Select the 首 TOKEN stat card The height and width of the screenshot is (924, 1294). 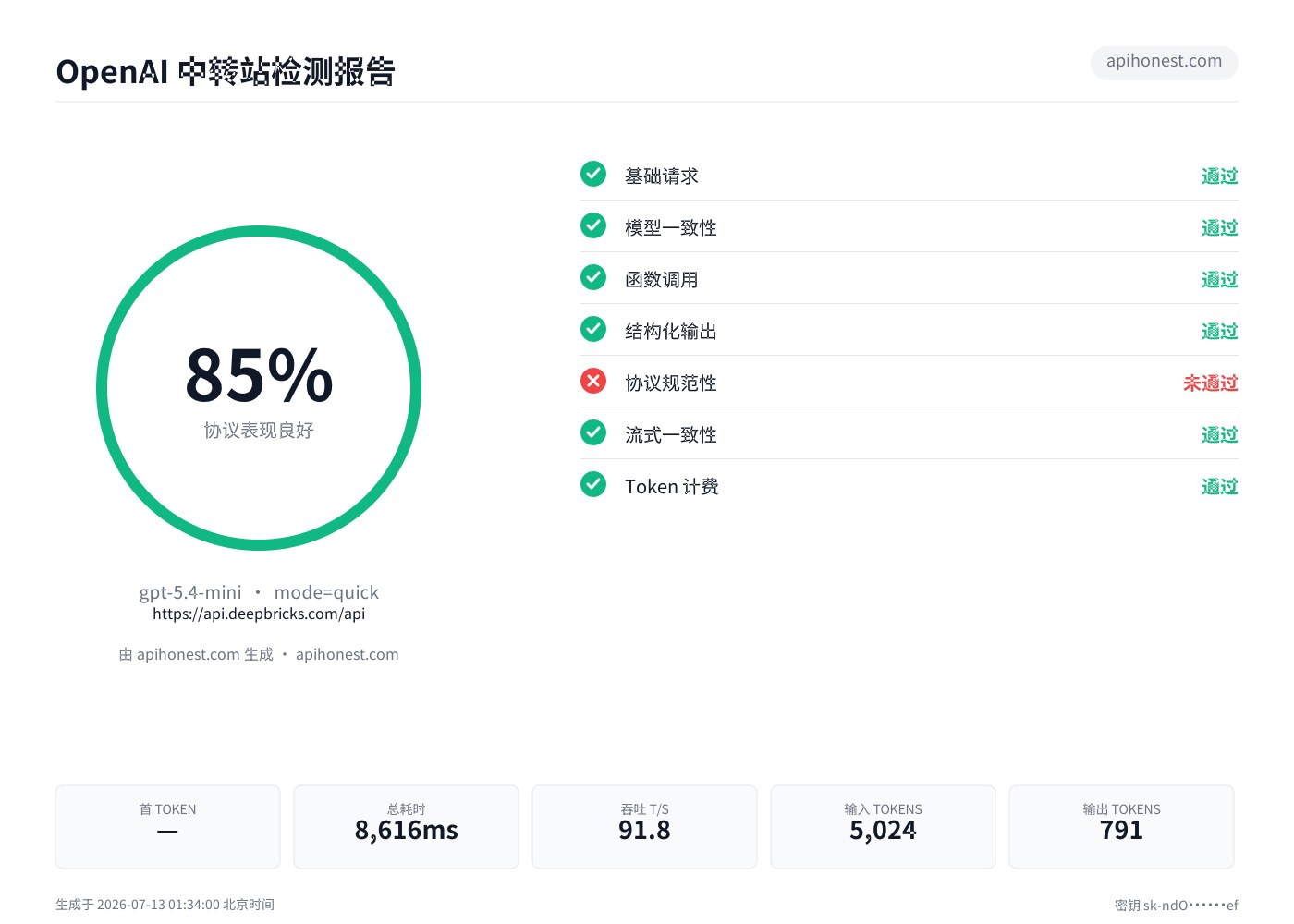click(167, 827)
